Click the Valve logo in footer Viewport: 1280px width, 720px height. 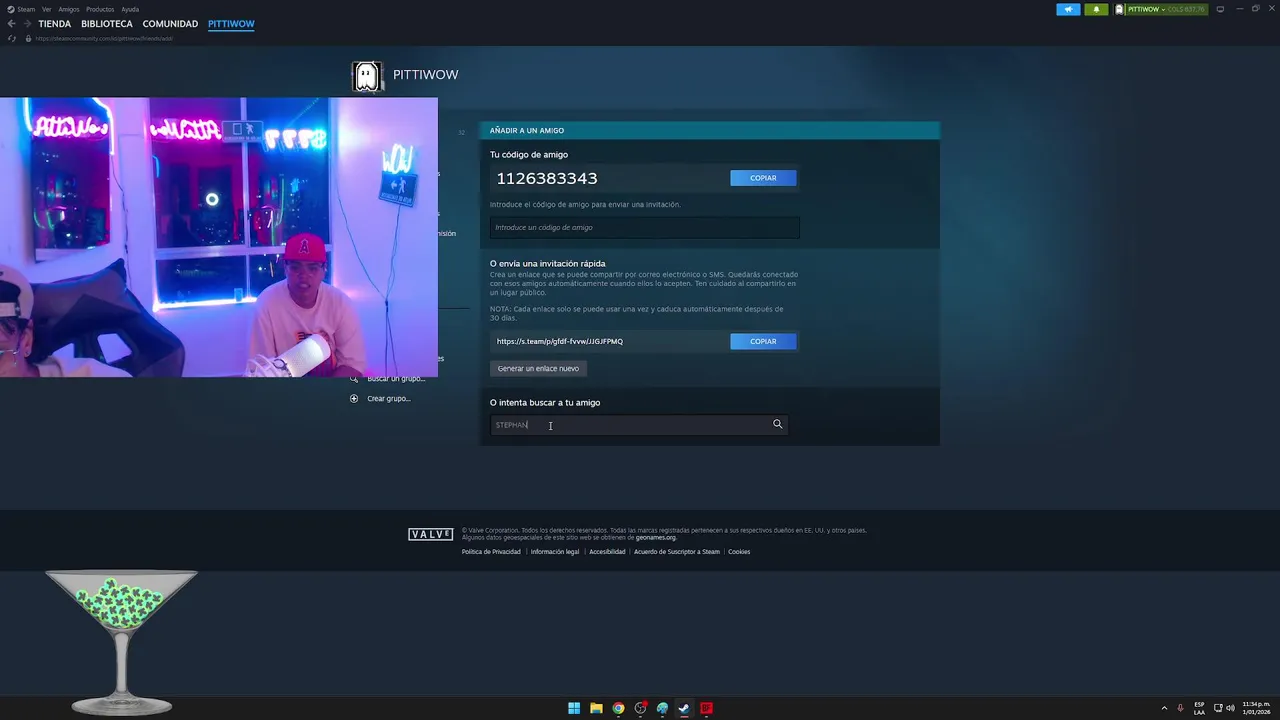(431, 534)
